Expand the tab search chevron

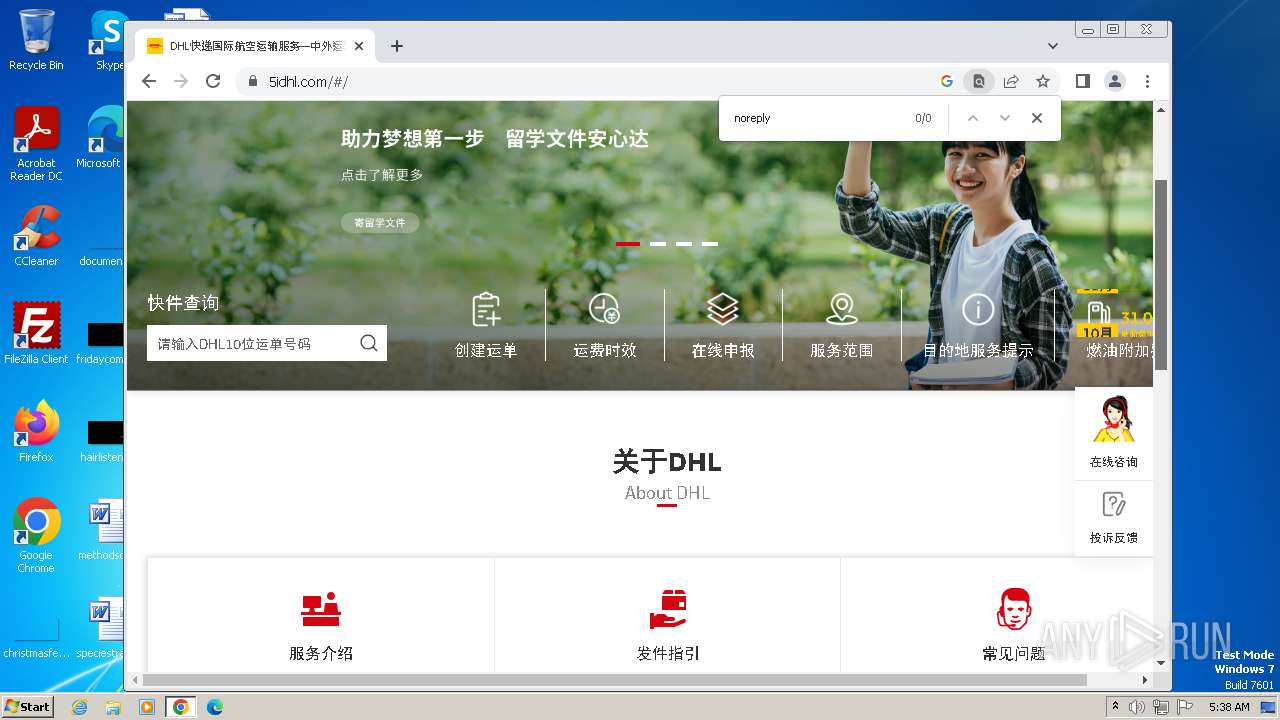tap(1053, 46)
